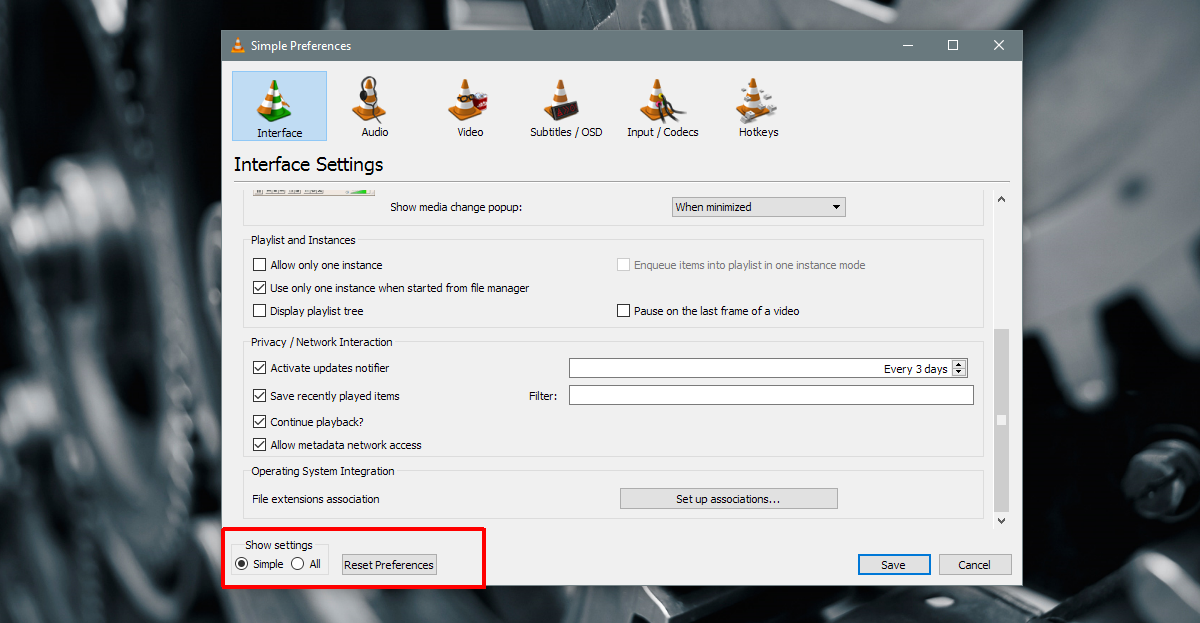Click the scrollbar up arrow
Screen dimensions: 1200x623
[x=1001, y=199]
